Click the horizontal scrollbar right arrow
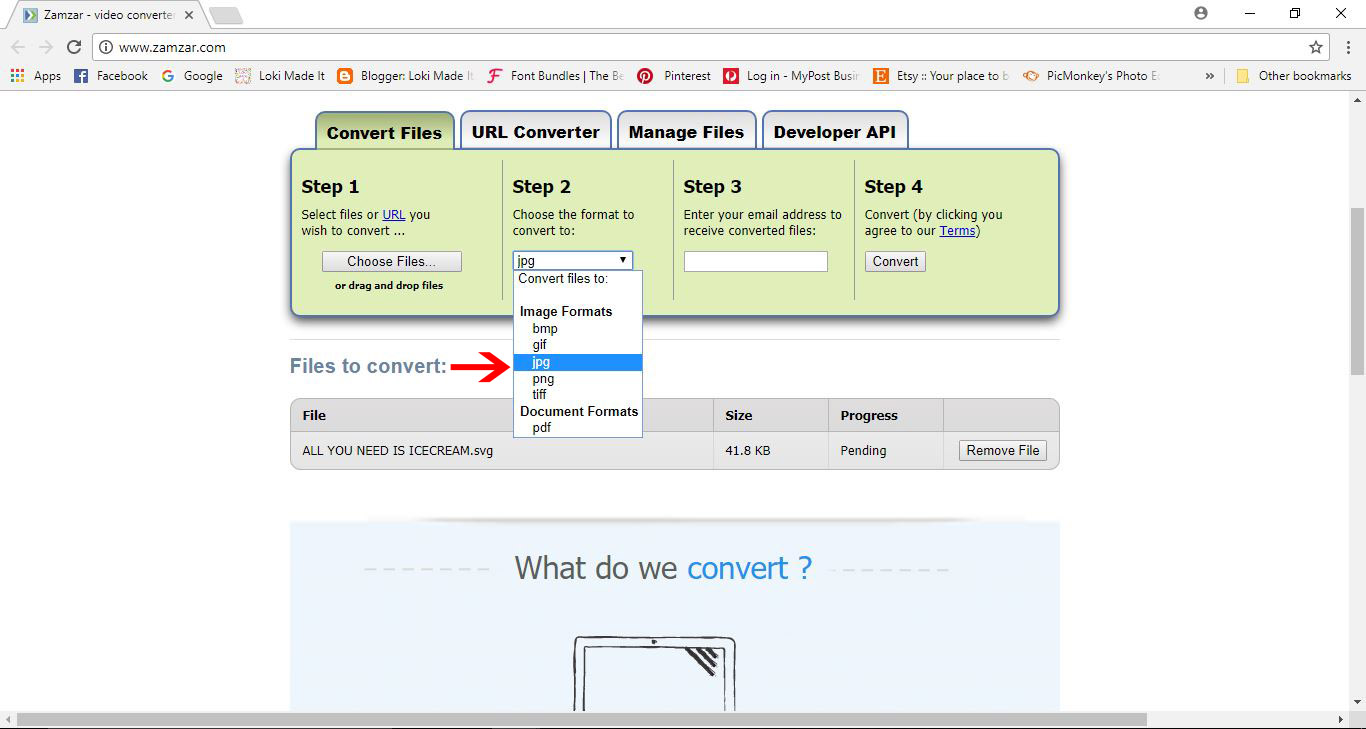1366x729 pixels. [1341, 720]
